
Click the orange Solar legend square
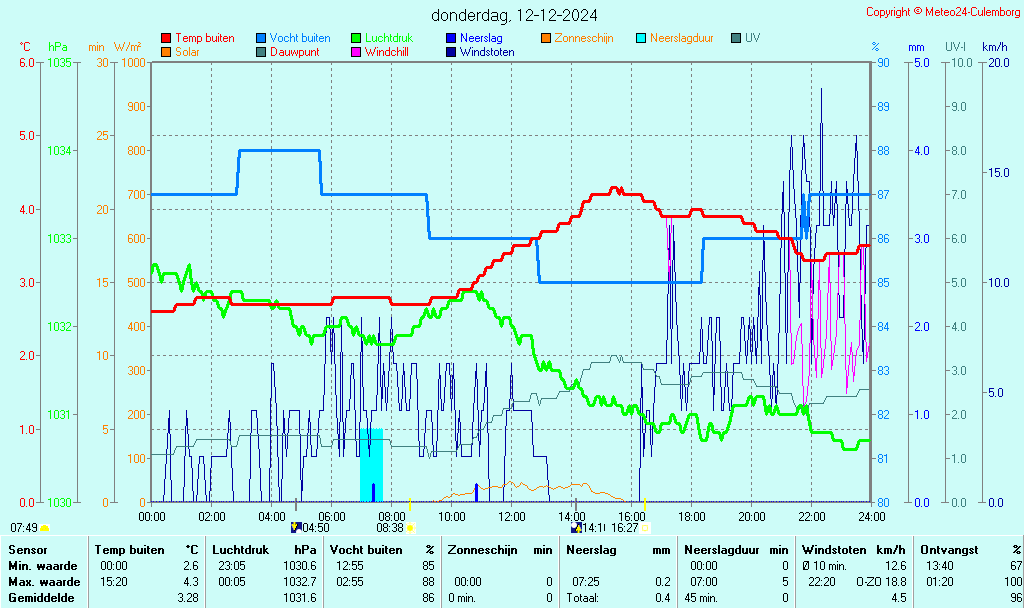(x=166, y=52)
